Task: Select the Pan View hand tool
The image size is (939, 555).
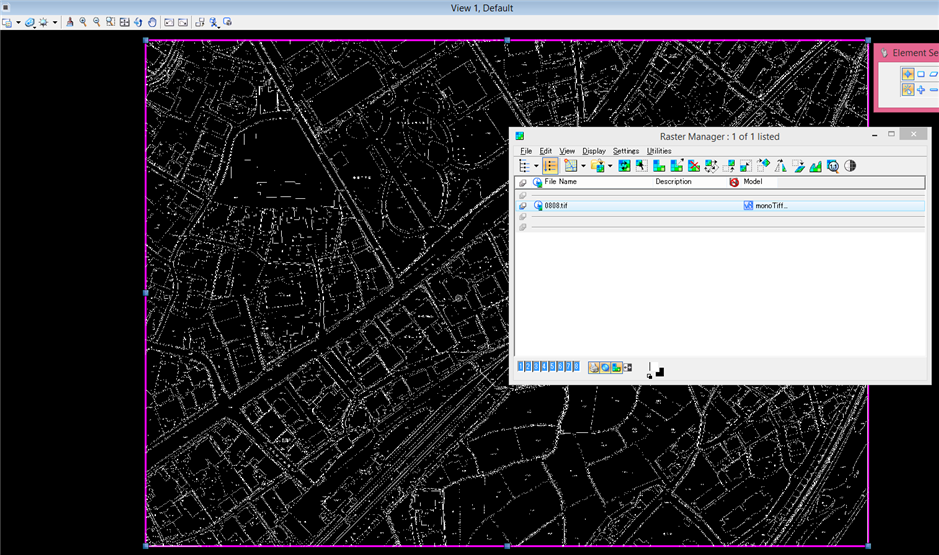Action: tap(152, 22)
